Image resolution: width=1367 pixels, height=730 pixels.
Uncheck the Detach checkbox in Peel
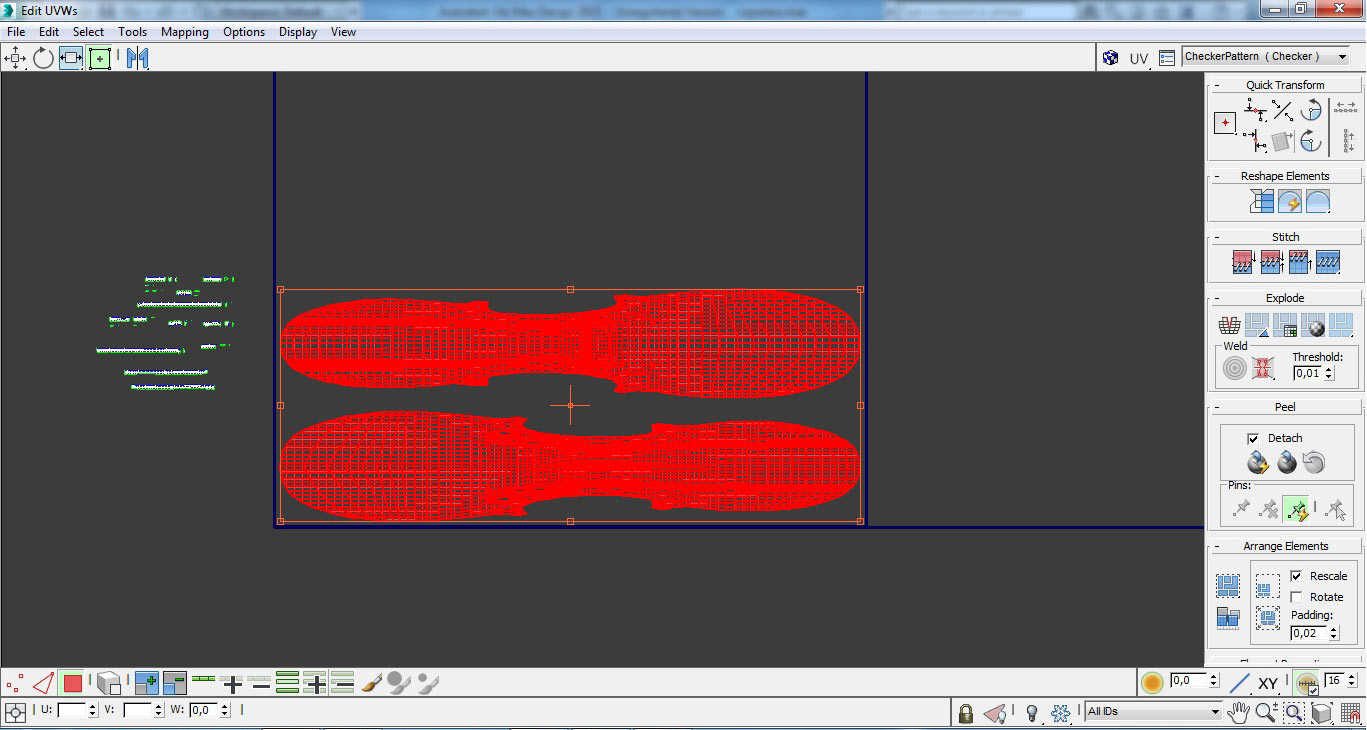(x=1253, y=438)
